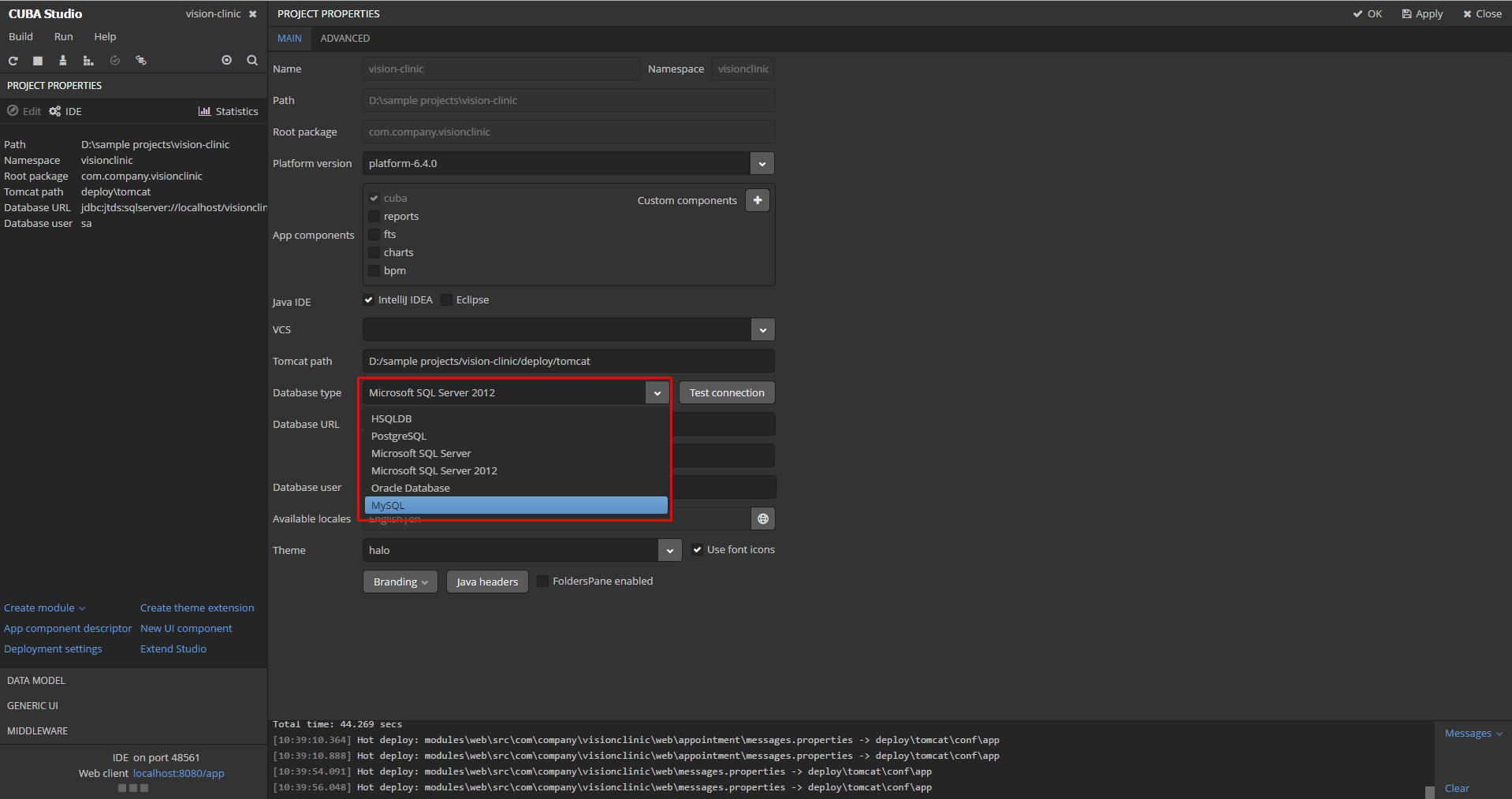
Task: Switch to the MAIN tab
Action: 289,39
